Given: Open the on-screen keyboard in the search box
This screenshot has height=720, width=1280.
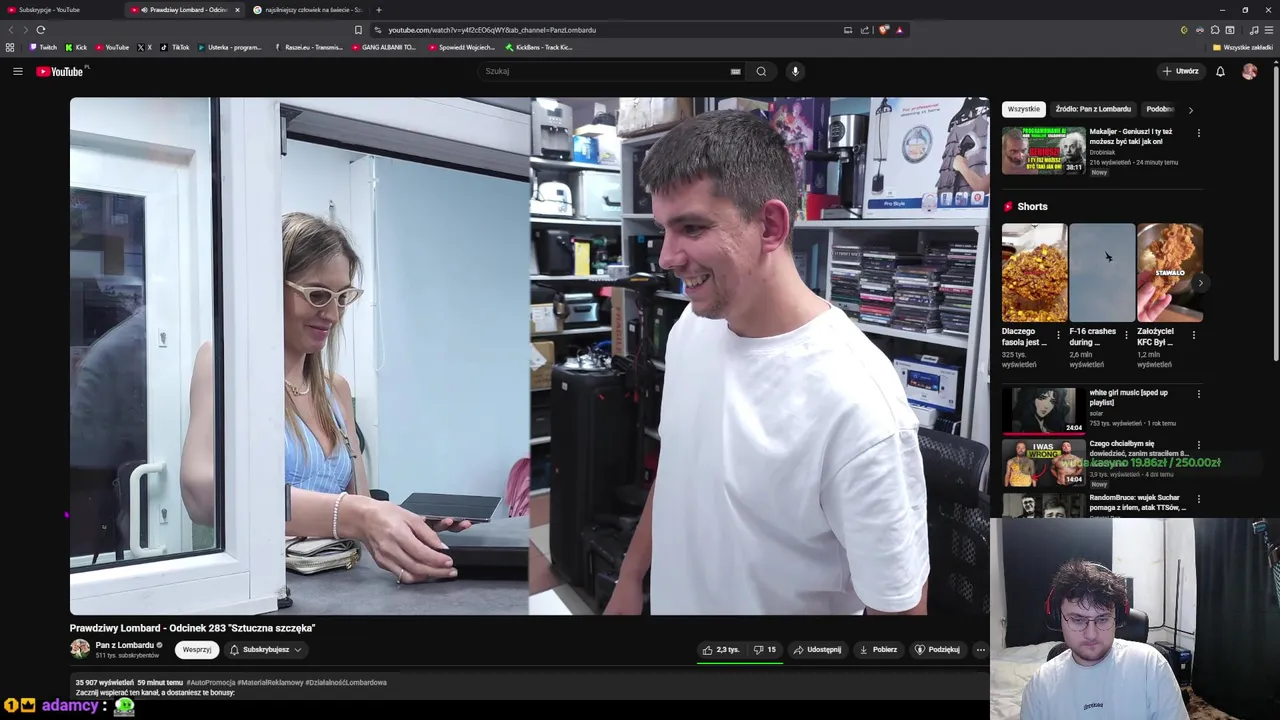Looking at the screenshot, I should click(x=736, y=71).
